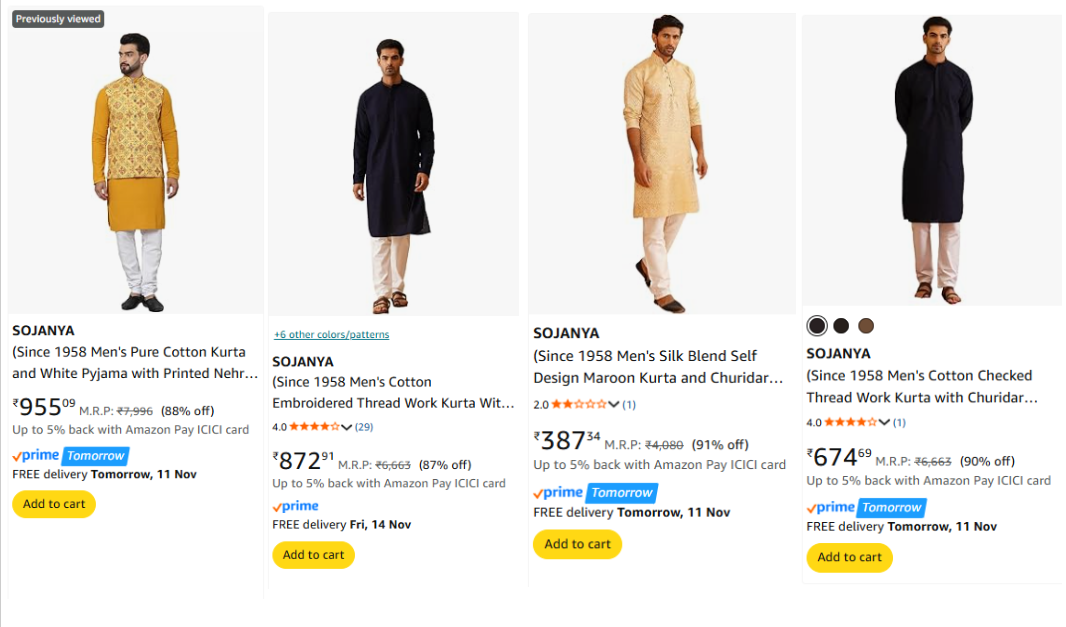Click the prime badge on yellow kurta listing
The width and height of the screenshot is (1066, 627).
tap(69, 456)
